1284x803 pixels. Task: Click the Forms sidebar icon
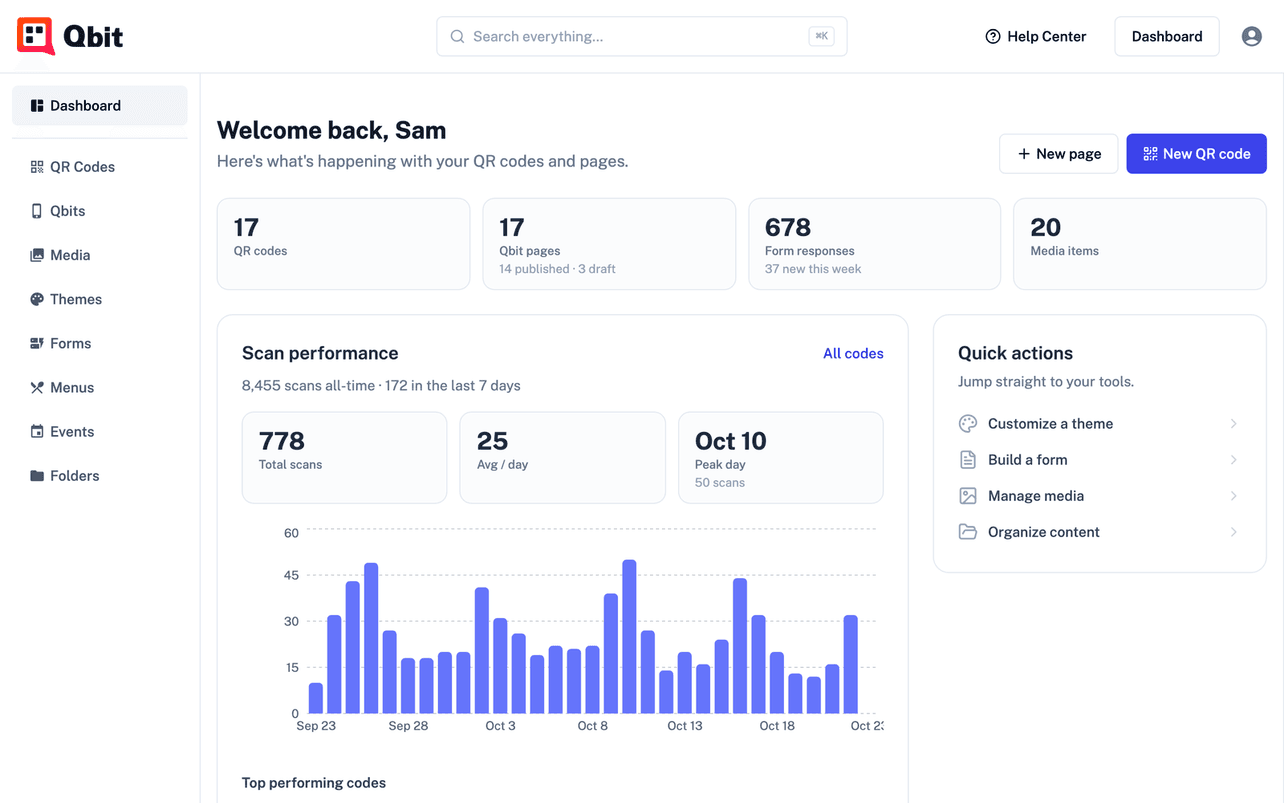coord(37,343)
